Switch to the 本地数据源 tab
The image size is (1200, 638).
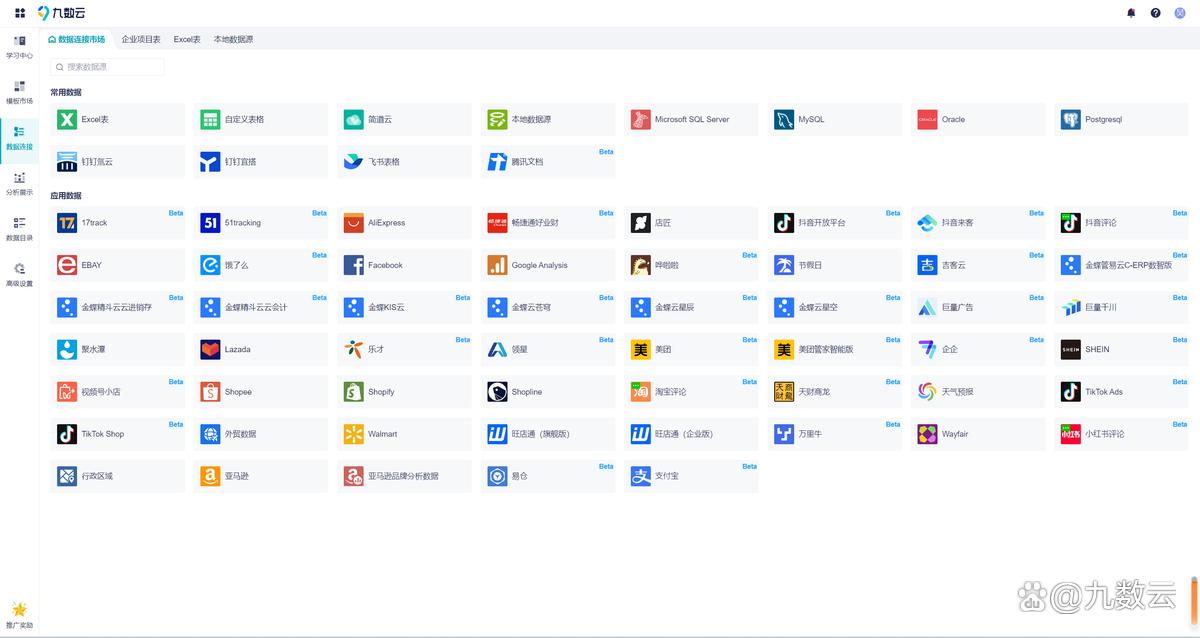(233, 39)
